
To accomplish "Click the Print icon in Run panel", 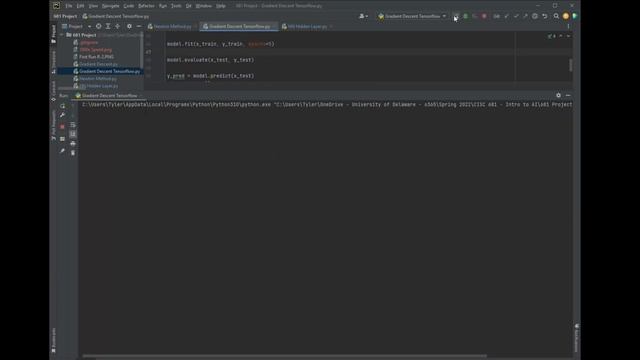I will pos(73,144).
